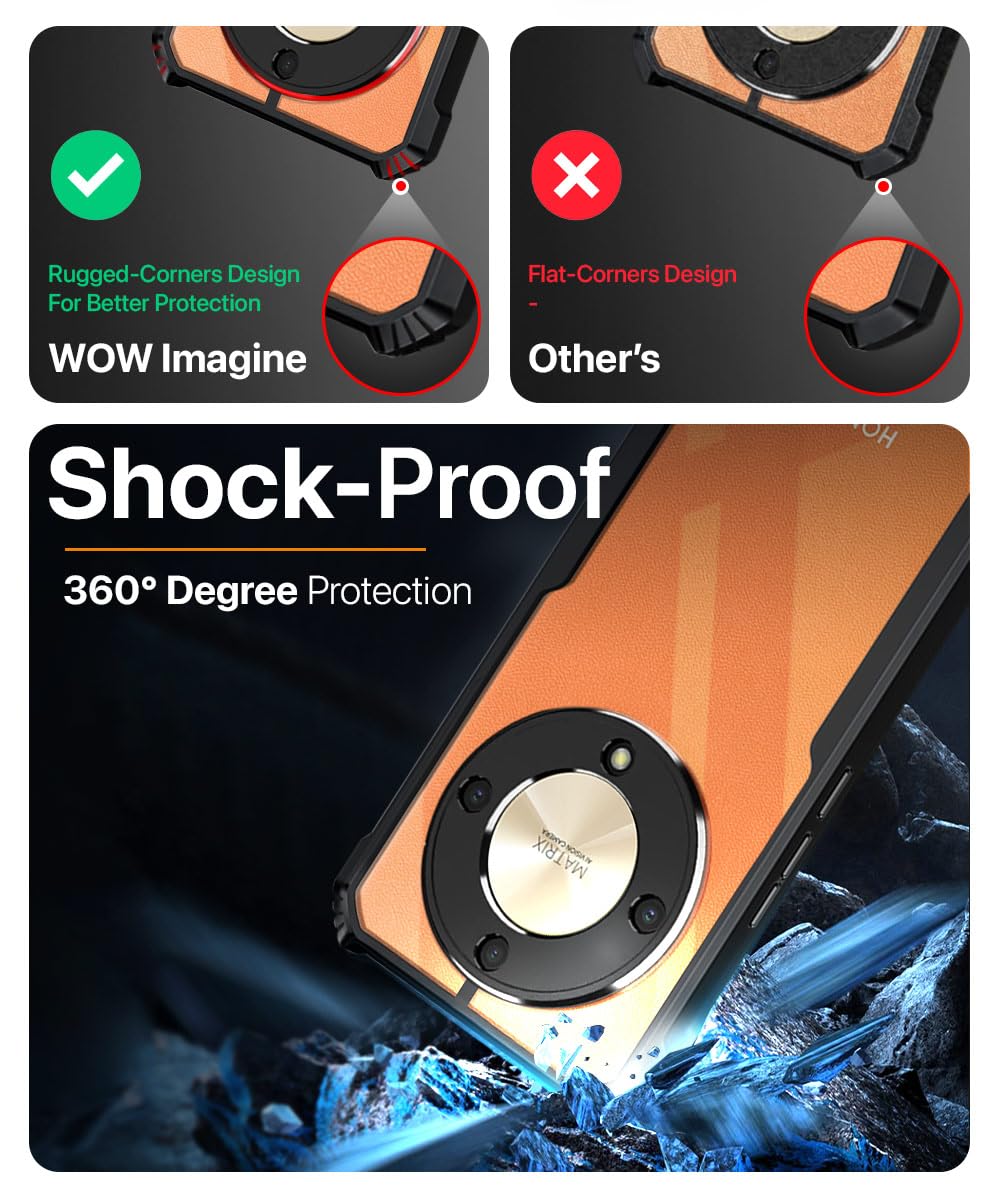Select the Other's label
Screen dimensions: 1000x1200
pos(594,358)
